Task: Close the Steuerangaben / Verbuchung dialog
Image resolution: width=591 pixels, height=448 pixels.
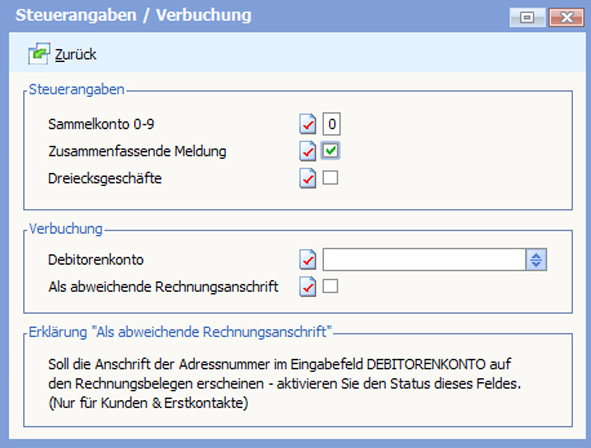Action: coord(566,17)
